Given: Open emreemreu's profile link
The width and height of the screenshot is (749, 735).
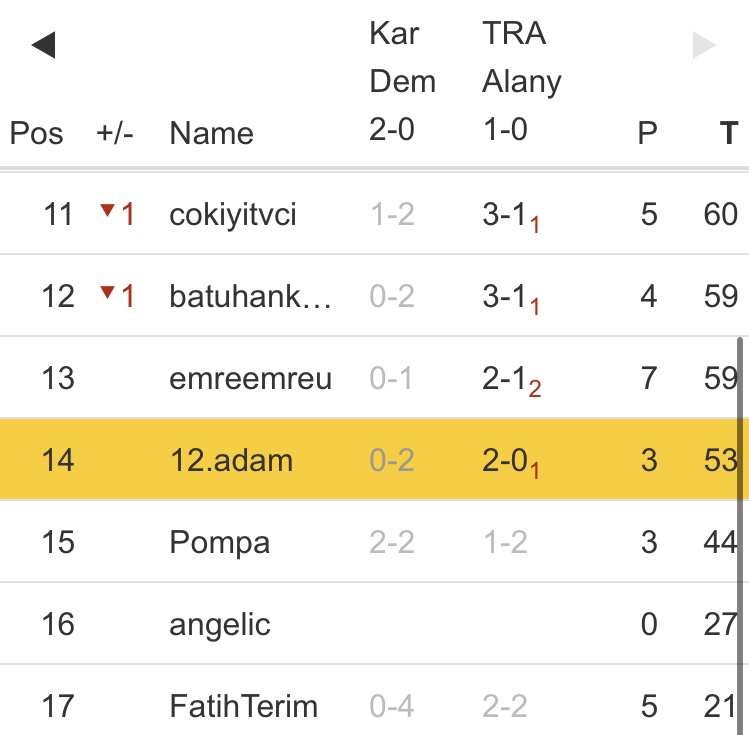Looking at the screenshot, I should [x=250, y=379].
